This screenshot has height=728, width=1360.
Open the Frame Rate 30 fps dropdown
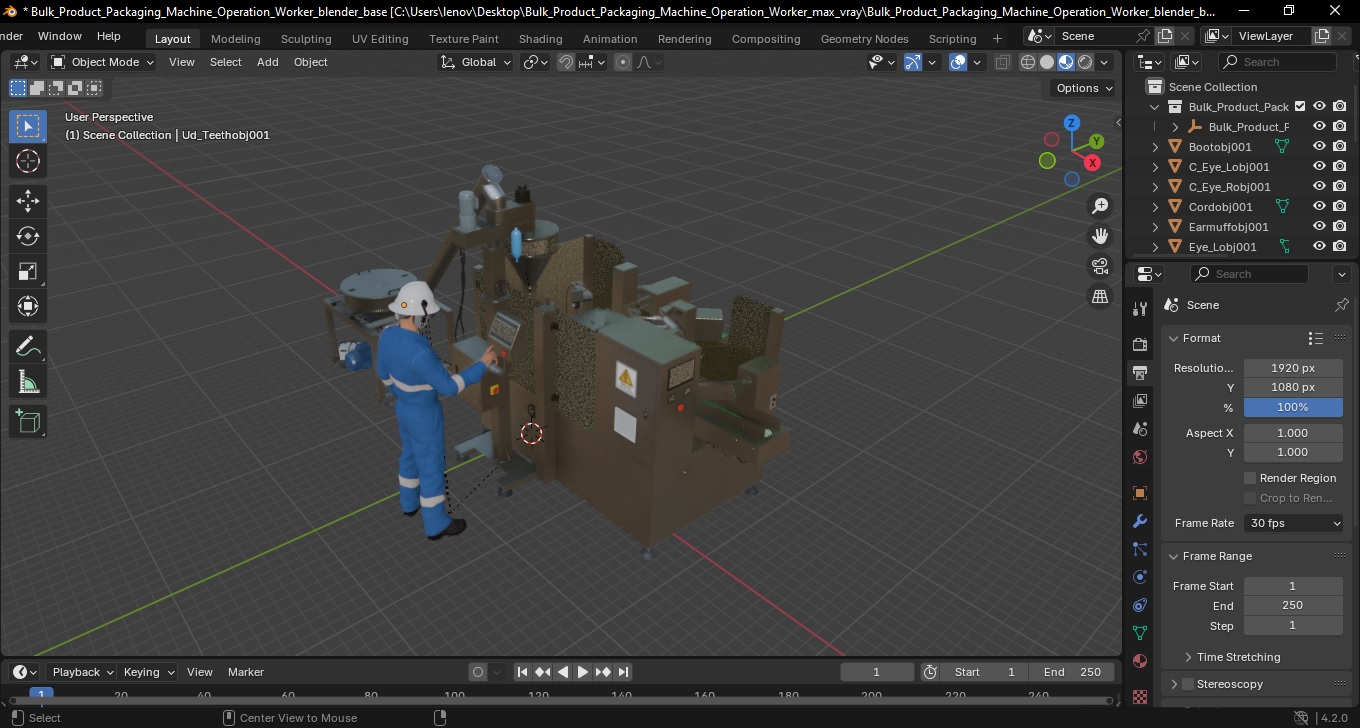[1294, 523]
